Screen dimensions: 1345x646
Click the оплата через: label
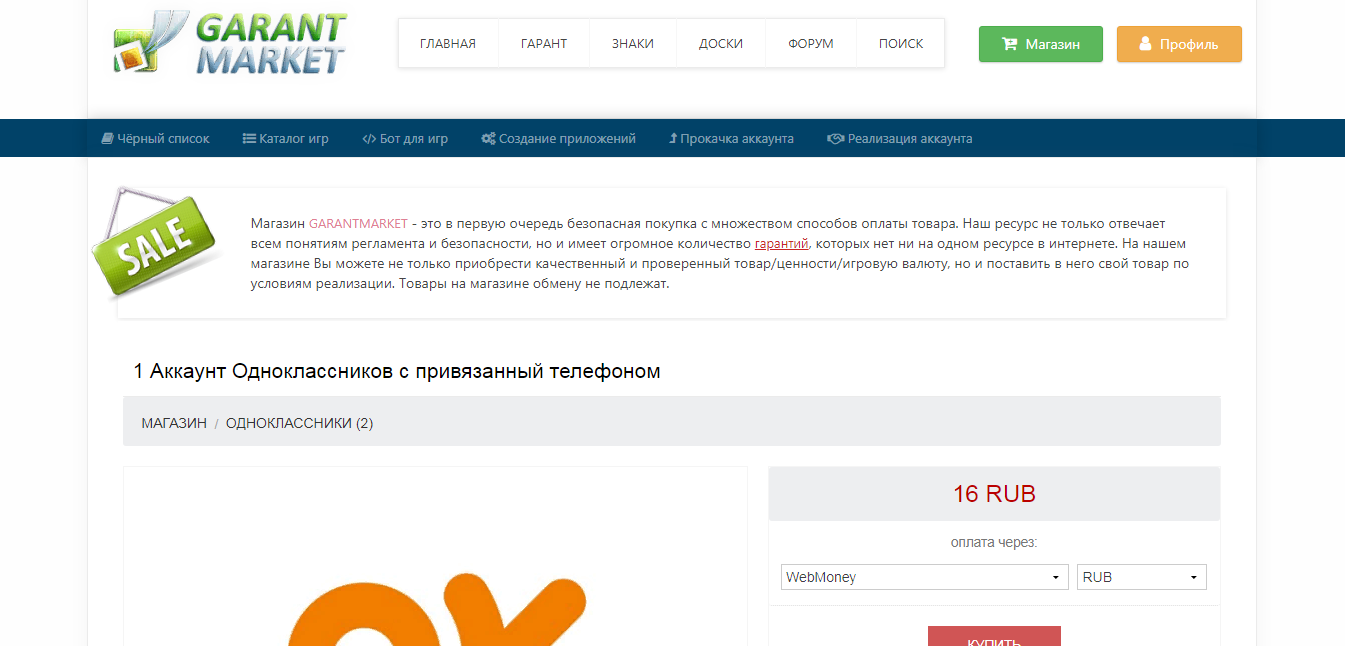pyautogui.click(x=994, y=543)
